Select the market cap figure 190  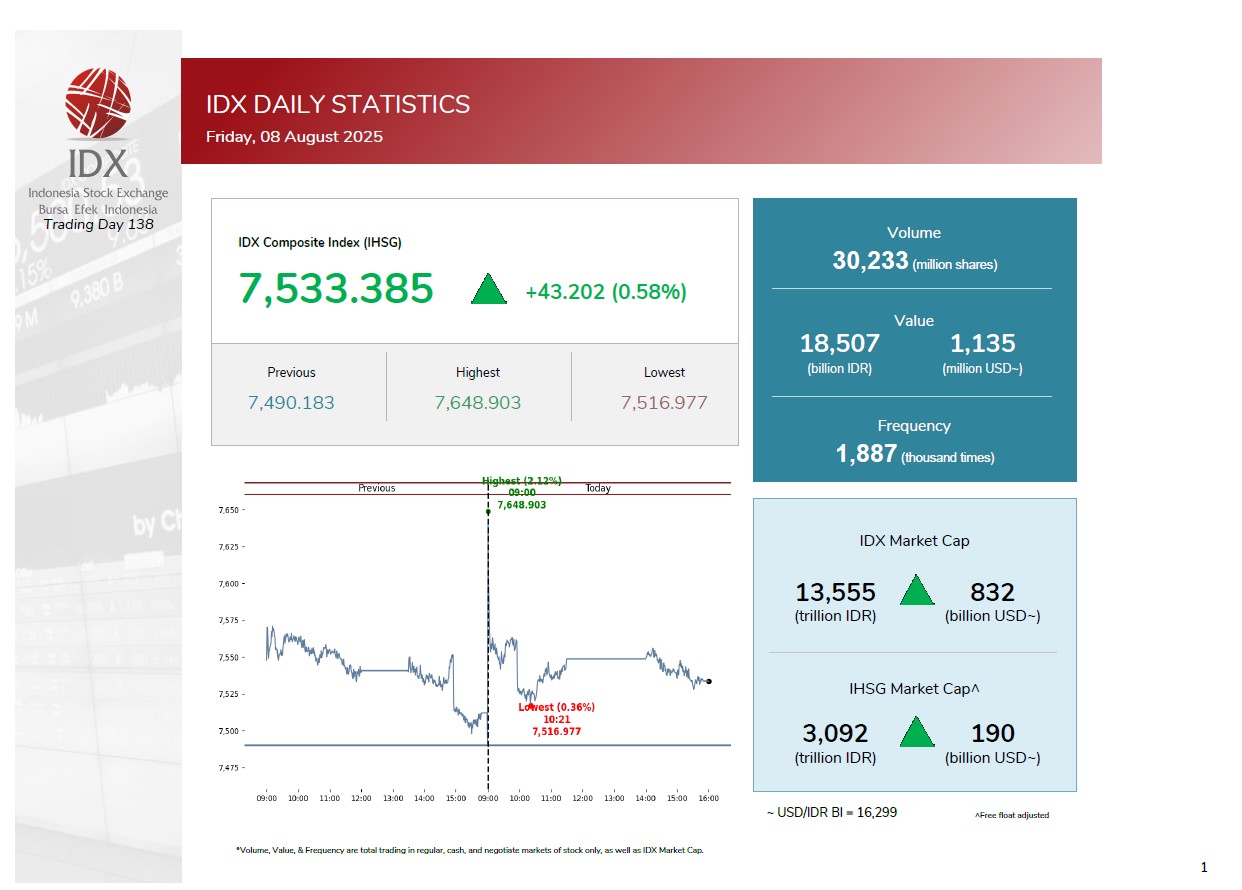point(993,734)
